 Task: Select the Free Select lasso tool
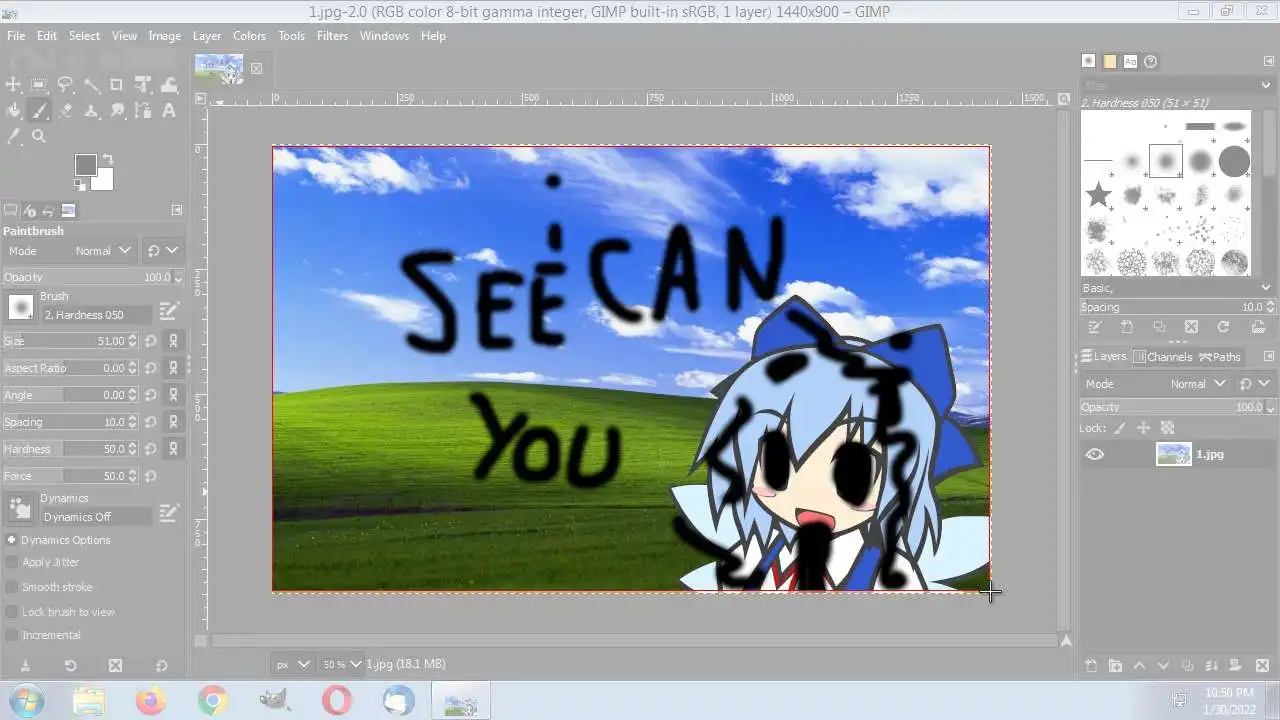click(65, 85)
